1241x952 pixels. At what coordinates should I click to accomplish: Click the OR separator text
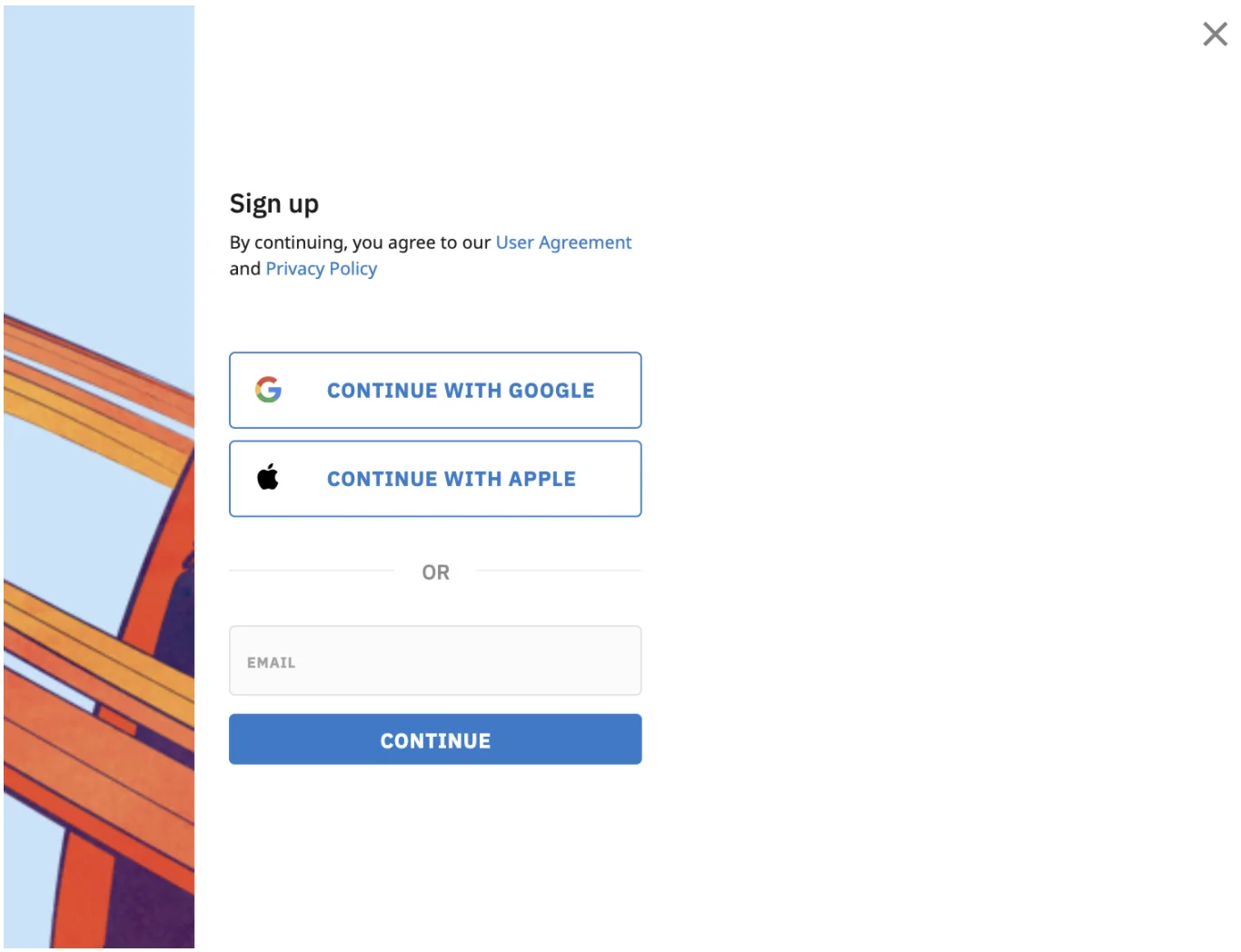tap(435, 572)
